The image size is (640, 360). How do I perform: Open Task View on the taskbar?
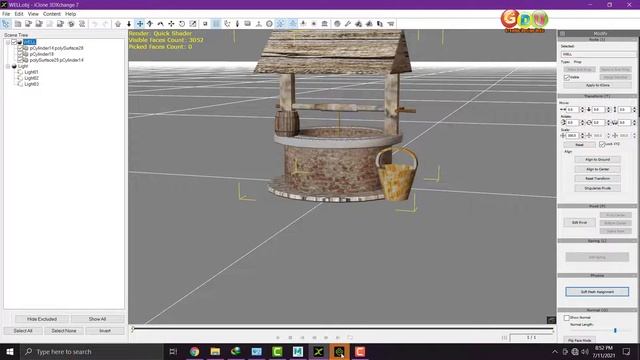coord(173,351)
